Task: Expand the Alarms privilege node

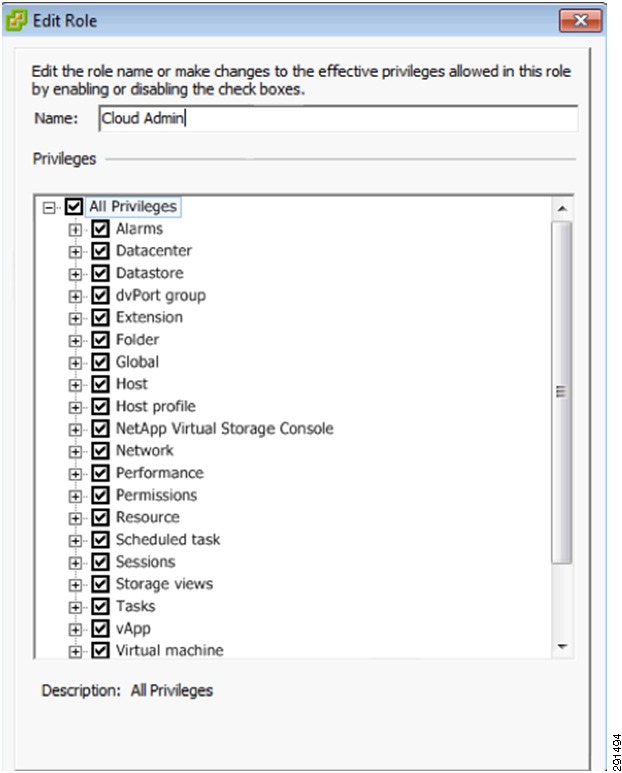Action: [75, 229]
